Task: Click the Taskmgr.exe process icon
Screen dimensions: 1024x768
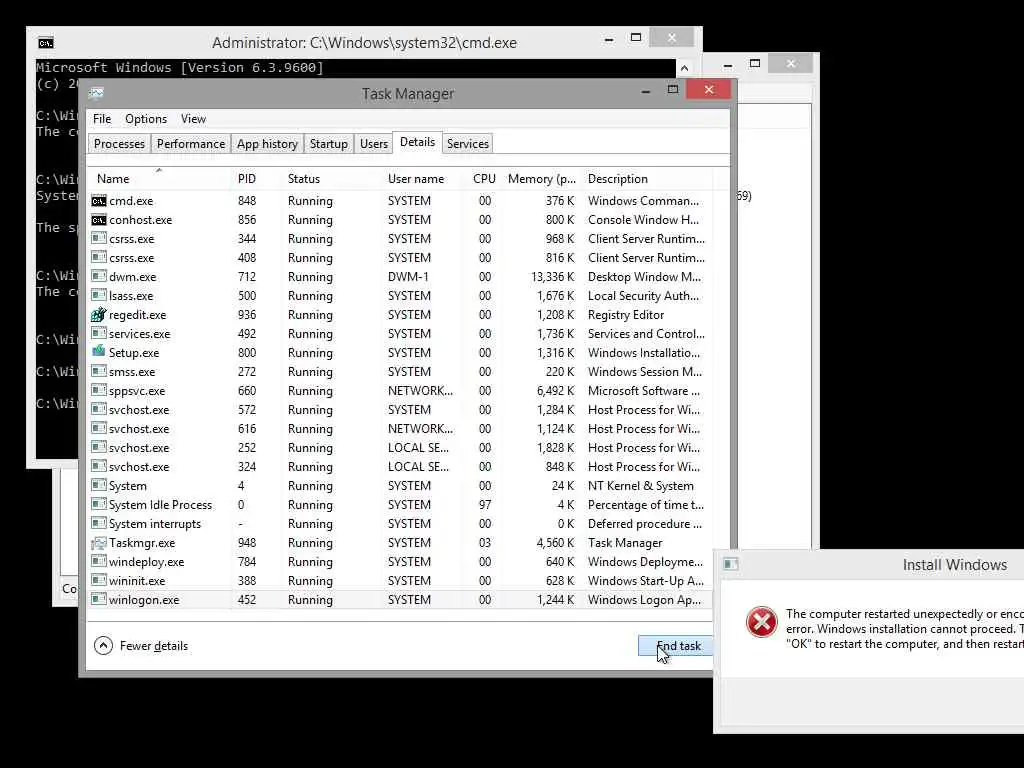Action: pyautogui.click(x=99, y=542)
